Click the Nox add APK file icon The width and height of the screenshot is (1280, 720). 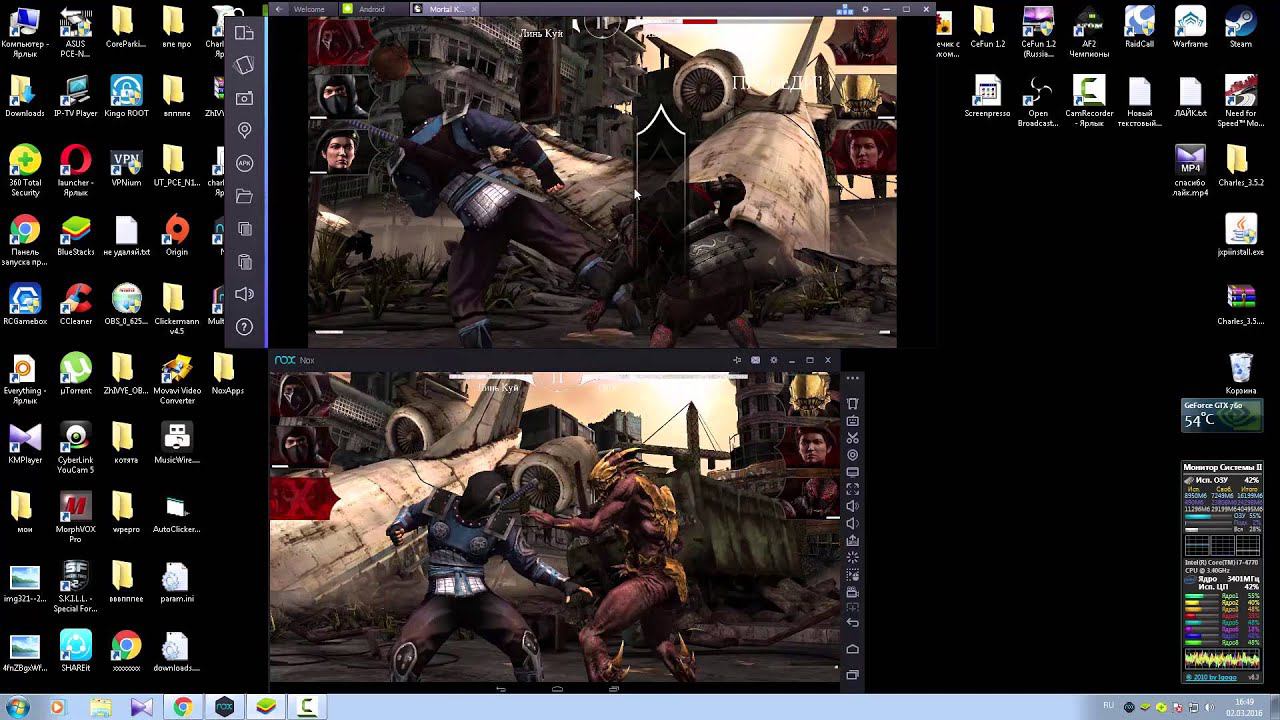pyautogui.click(x=853, y=541)
